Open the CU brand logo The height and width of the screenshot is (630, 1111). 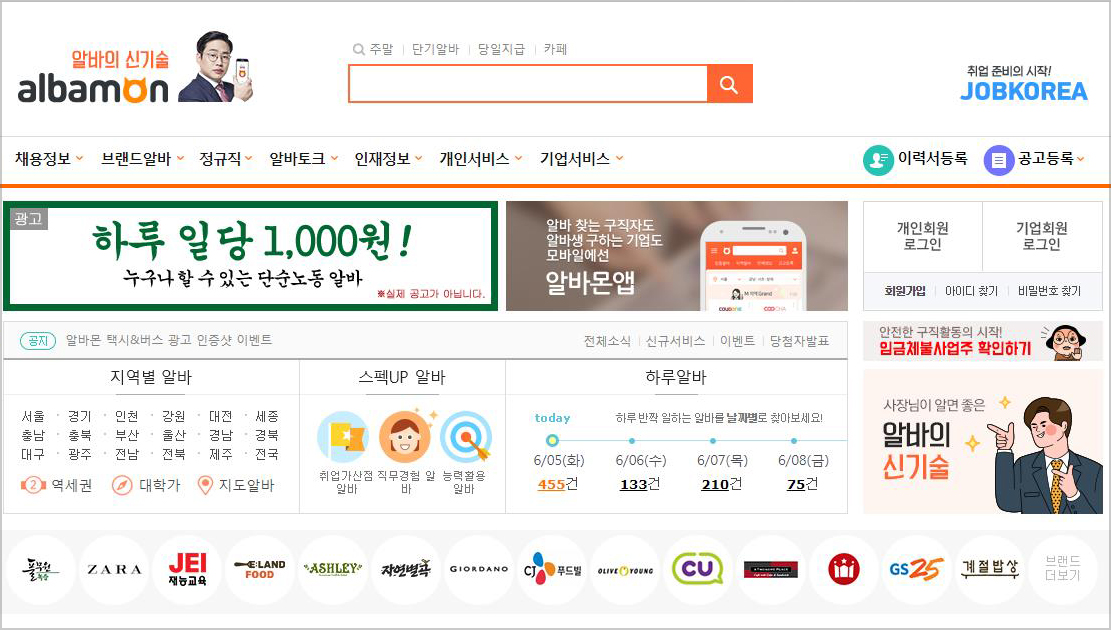click(698, 570)
